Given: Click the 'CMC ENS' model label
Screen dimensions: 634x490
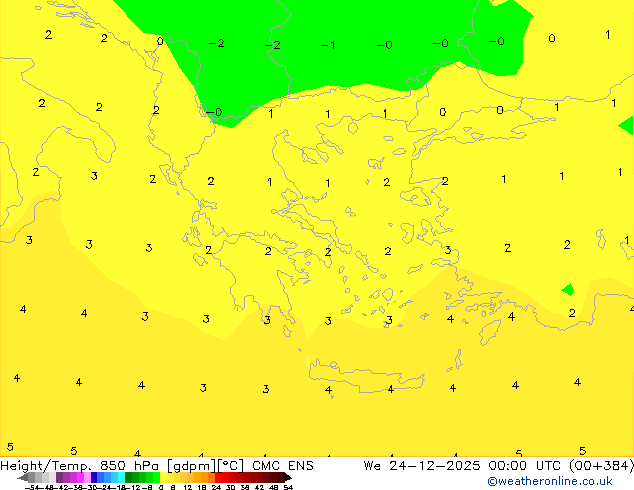Looking at the screenshot, I should click(283, 465).
